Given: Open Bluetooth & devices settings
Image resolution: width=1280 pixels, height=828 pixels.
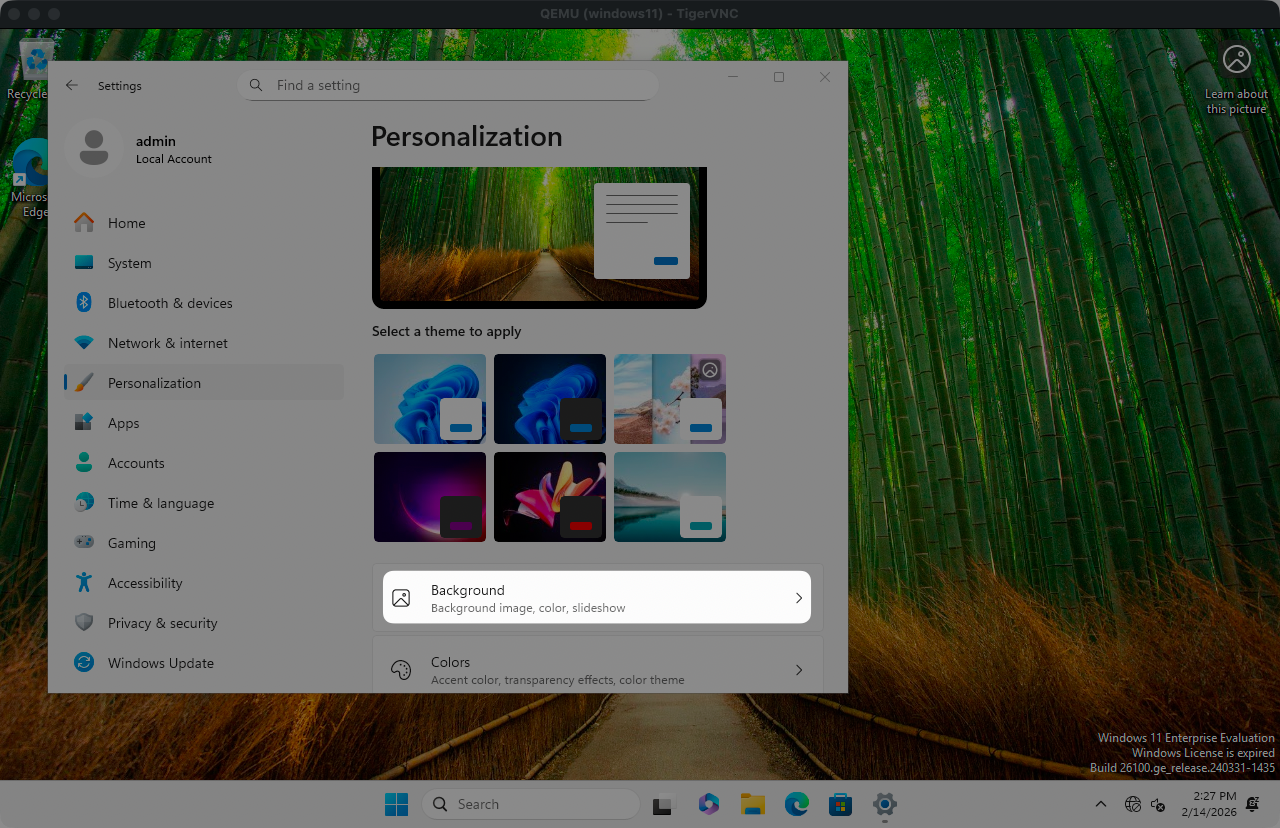Looking at the screenshot, I should click(x=170, y=303).
